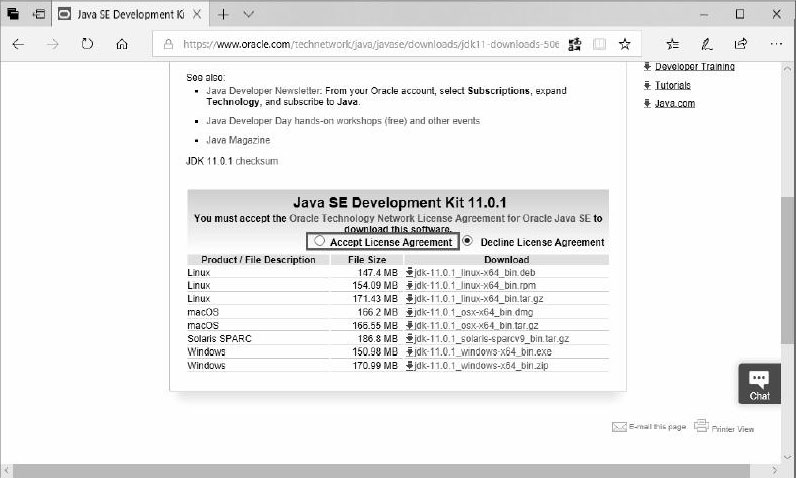Download jdk-11.0.1_windows-x64_bin.zip

[x=481, y=365]
